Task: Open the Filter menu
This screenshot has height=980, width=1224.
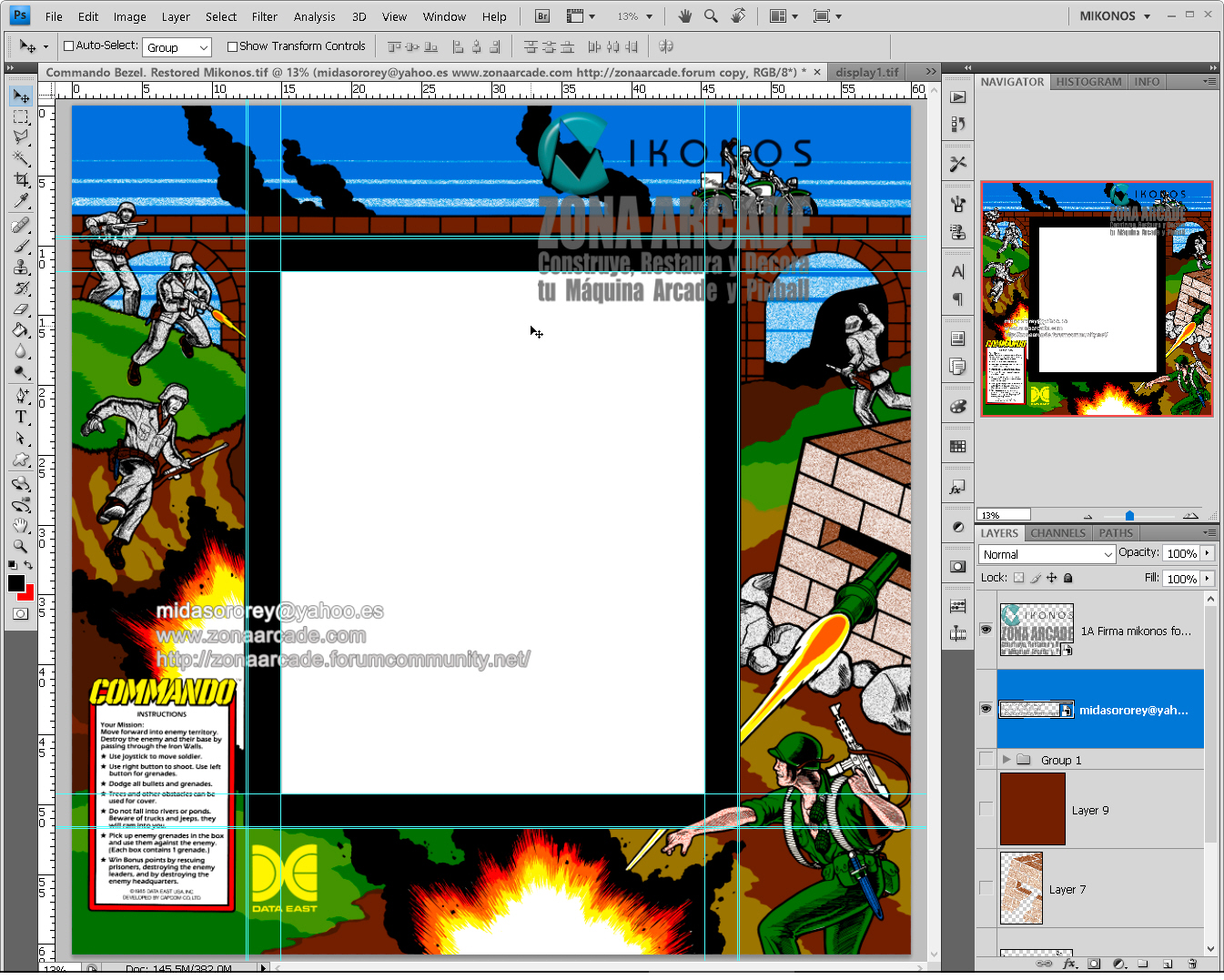Action: [264, 16]
